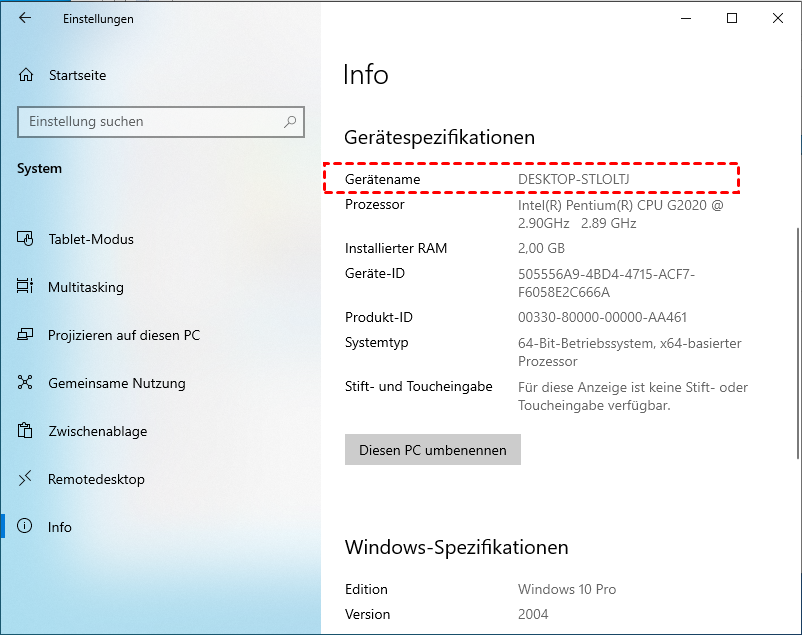Click the Zwischenablage clipboard icon
The width and height of the screenshot is (802, 635).
click(x=26, y=431)
